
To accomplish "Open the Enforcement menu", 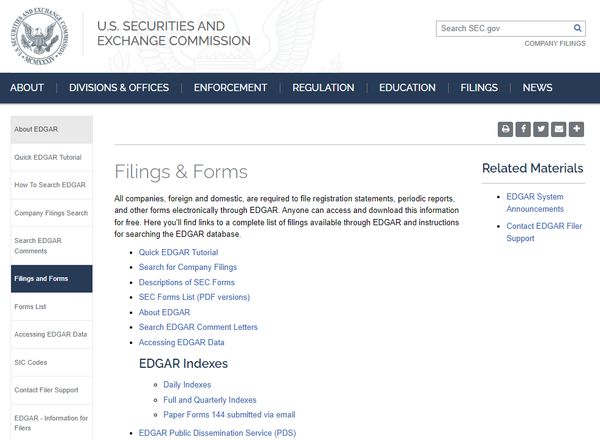I will click(230, 88).
